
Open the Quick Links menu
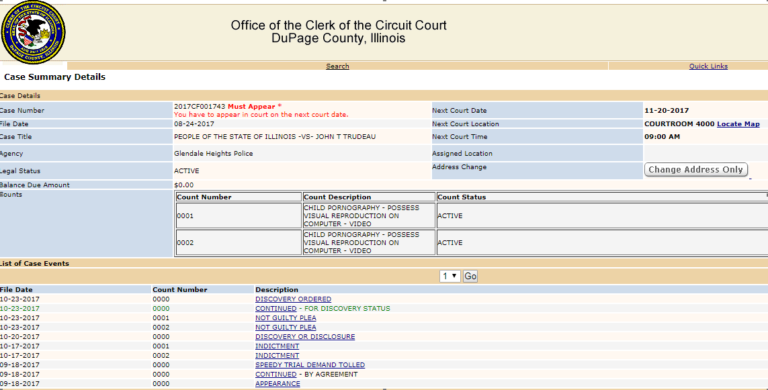[708, 66]
